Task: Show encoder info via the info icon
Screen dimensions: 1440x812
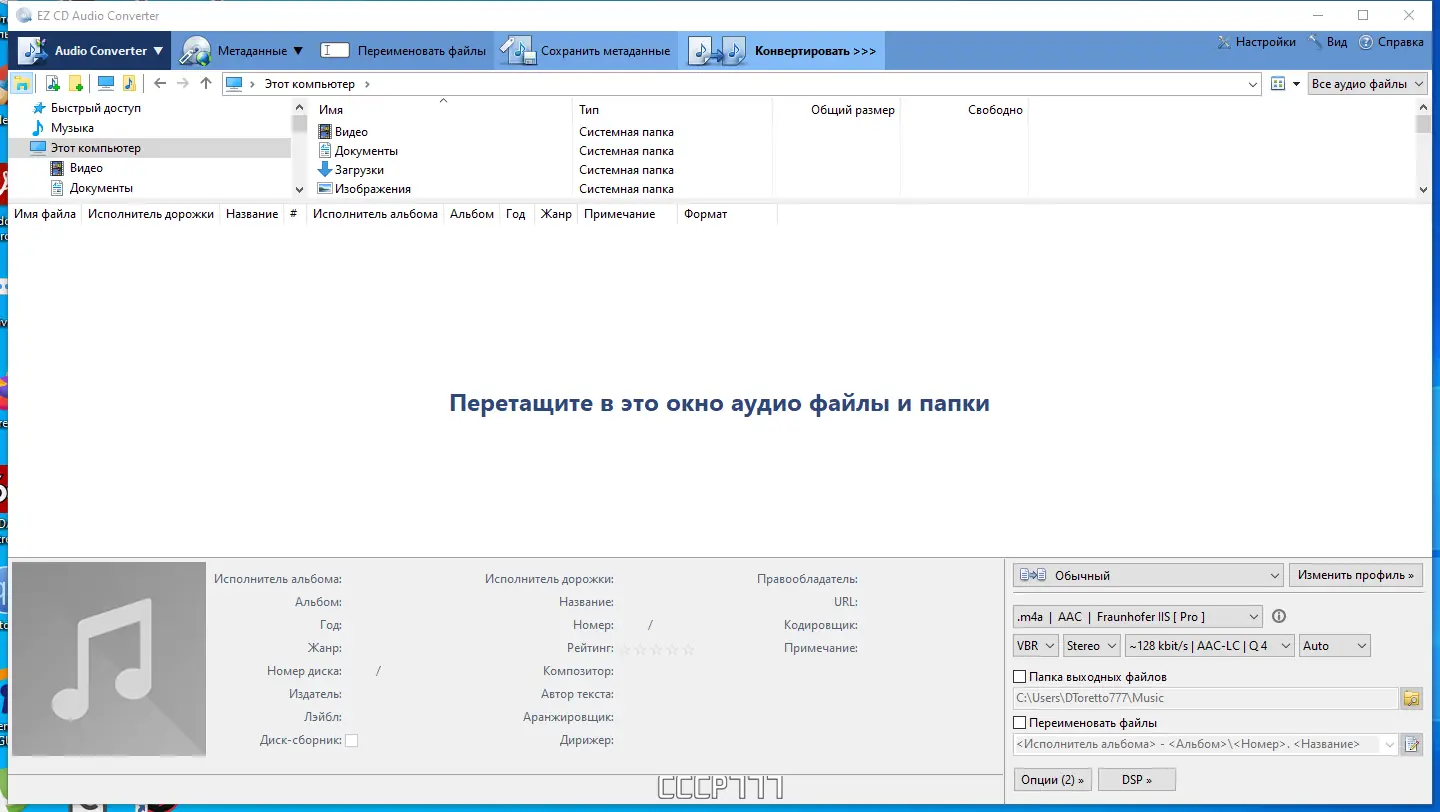Action: pyautogui.click(x=1277, y=616)
